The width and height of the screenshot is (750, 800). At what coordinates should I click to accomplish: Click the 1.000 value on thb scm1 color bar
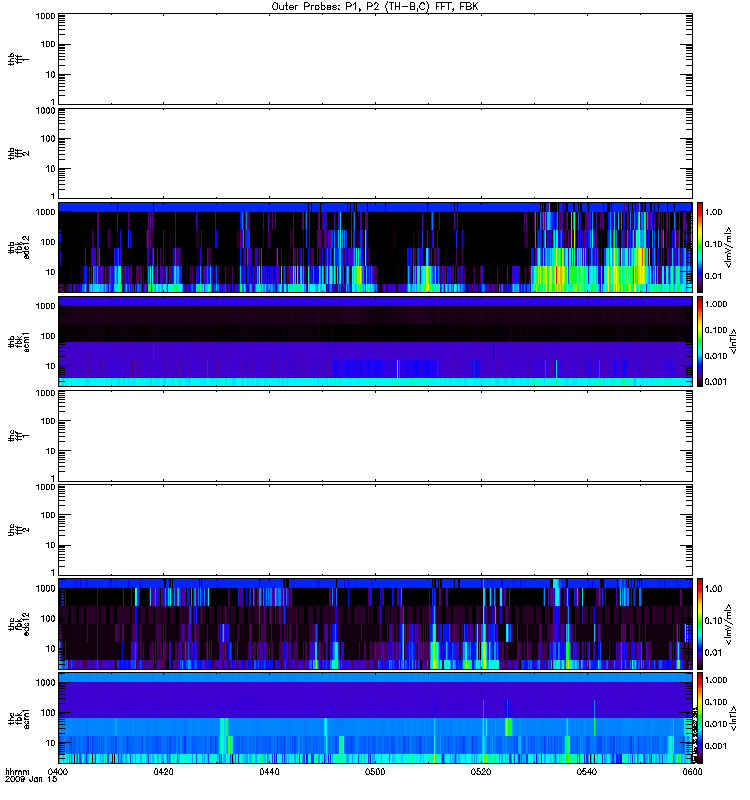click(x=716, y=304)
